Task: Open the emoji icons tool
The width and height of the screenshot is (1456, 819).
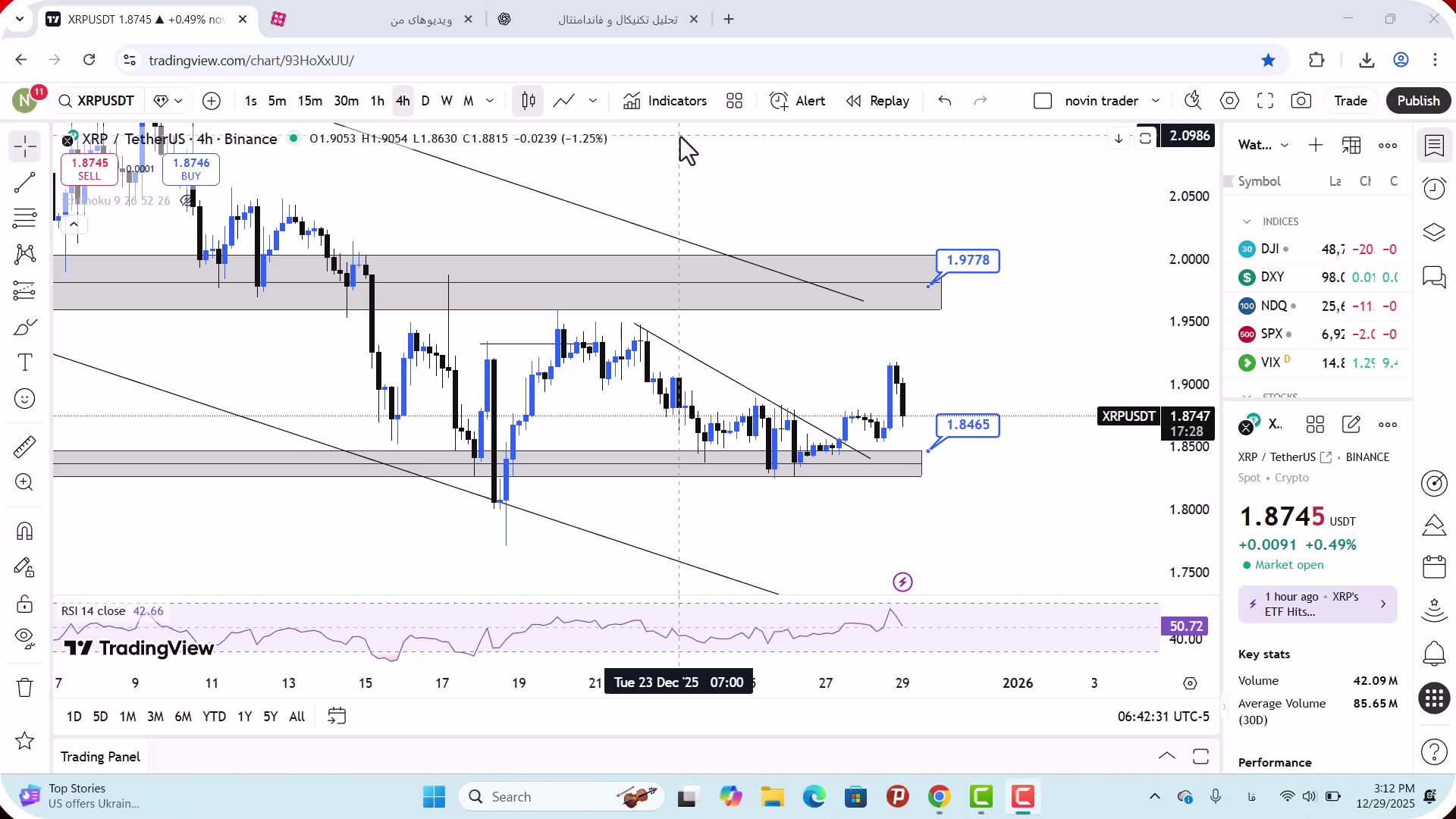Action: click(x=24, y=399)
